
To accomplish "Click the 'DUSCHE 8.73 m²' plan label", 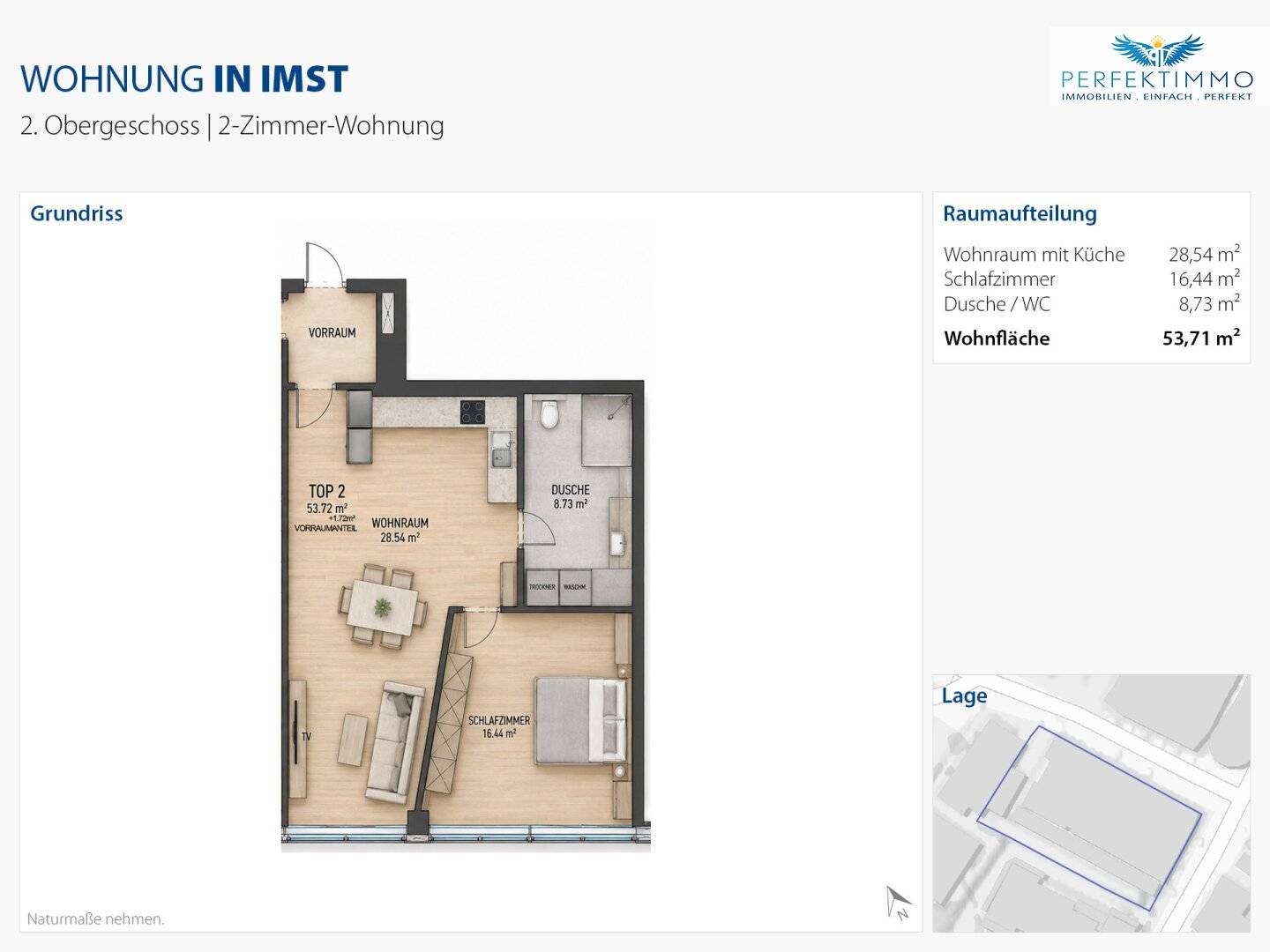I will (571, 497).
